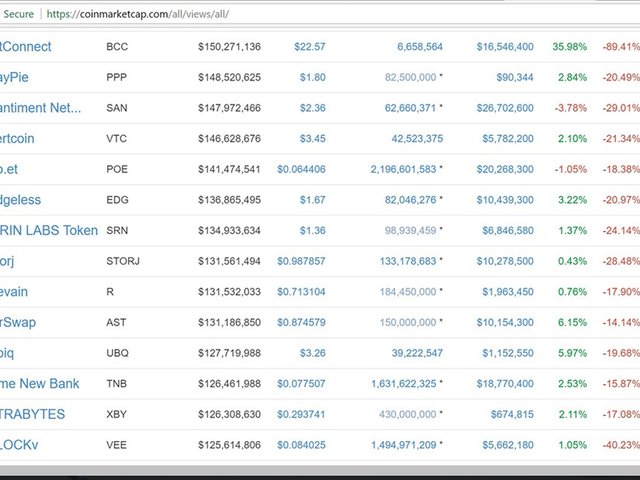Click the Secure label in address bar
The image size is (640, 480).
18,14
